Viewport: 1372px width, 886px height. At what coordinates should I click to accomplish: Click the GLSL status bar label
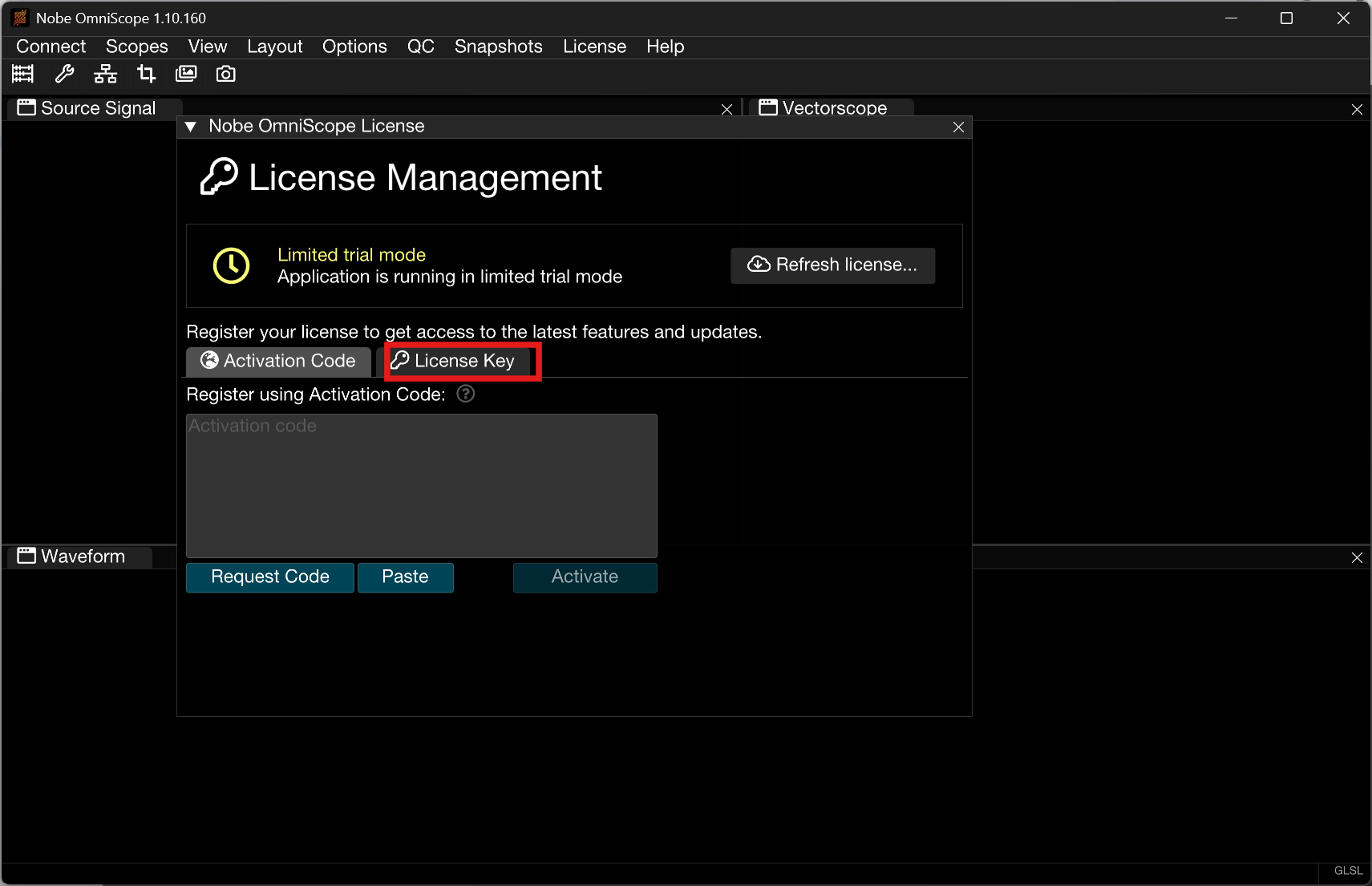(x=1347, y=871)
